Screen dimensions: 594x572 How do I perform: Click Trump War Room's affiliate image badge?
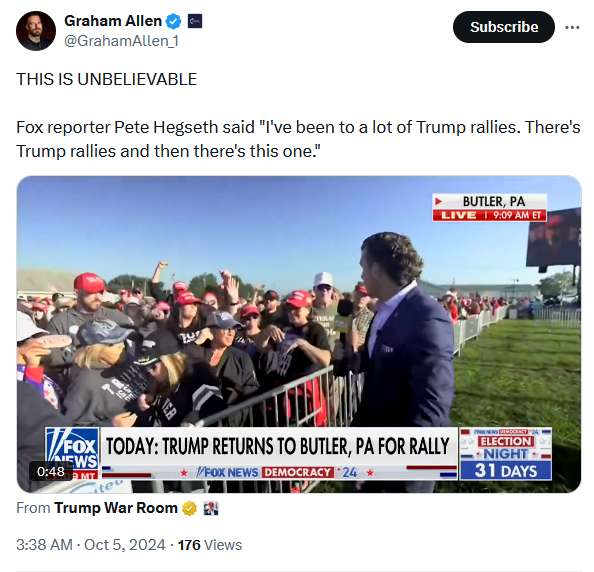point(211,508)
